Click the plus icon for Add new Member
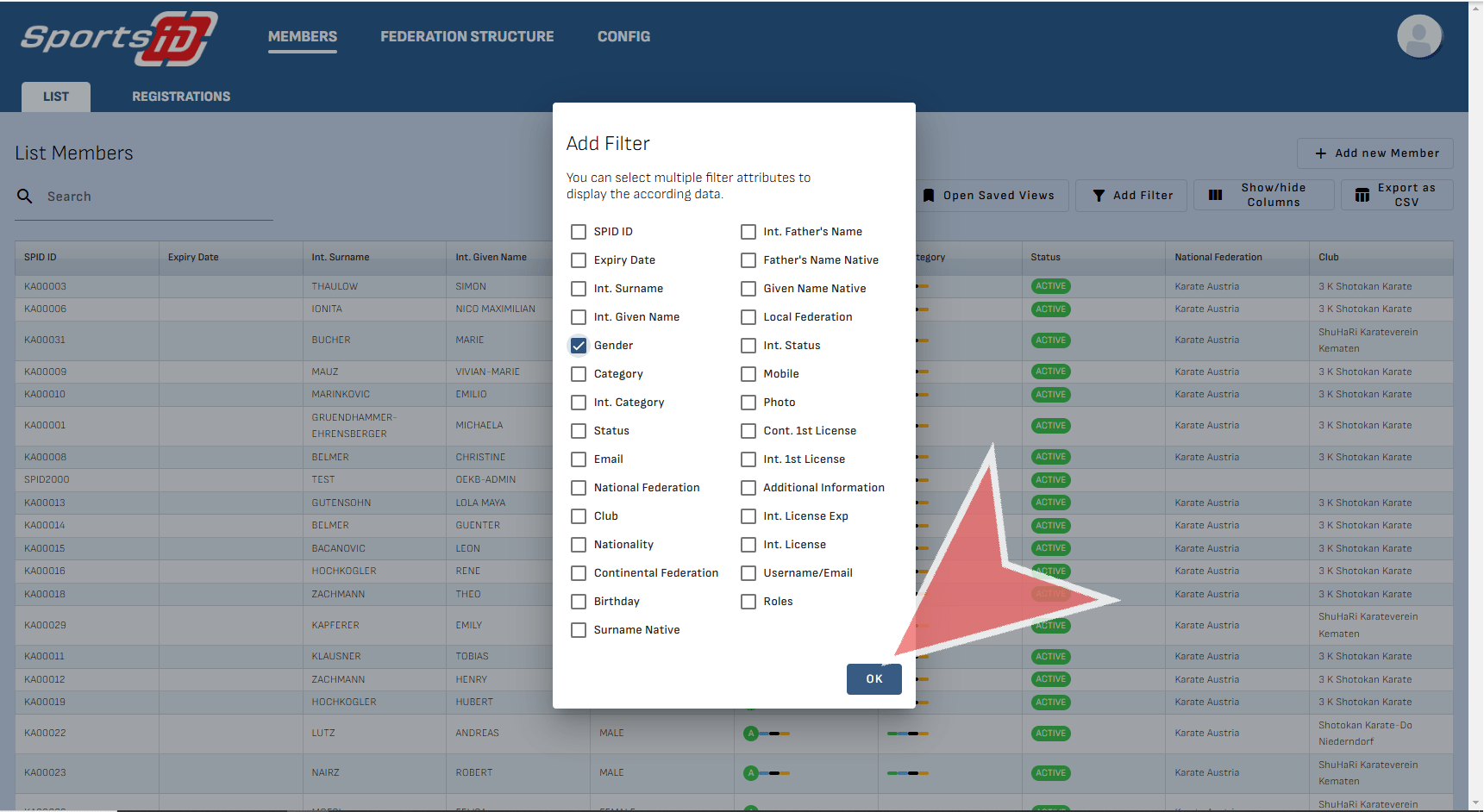 click(1320, 153)
